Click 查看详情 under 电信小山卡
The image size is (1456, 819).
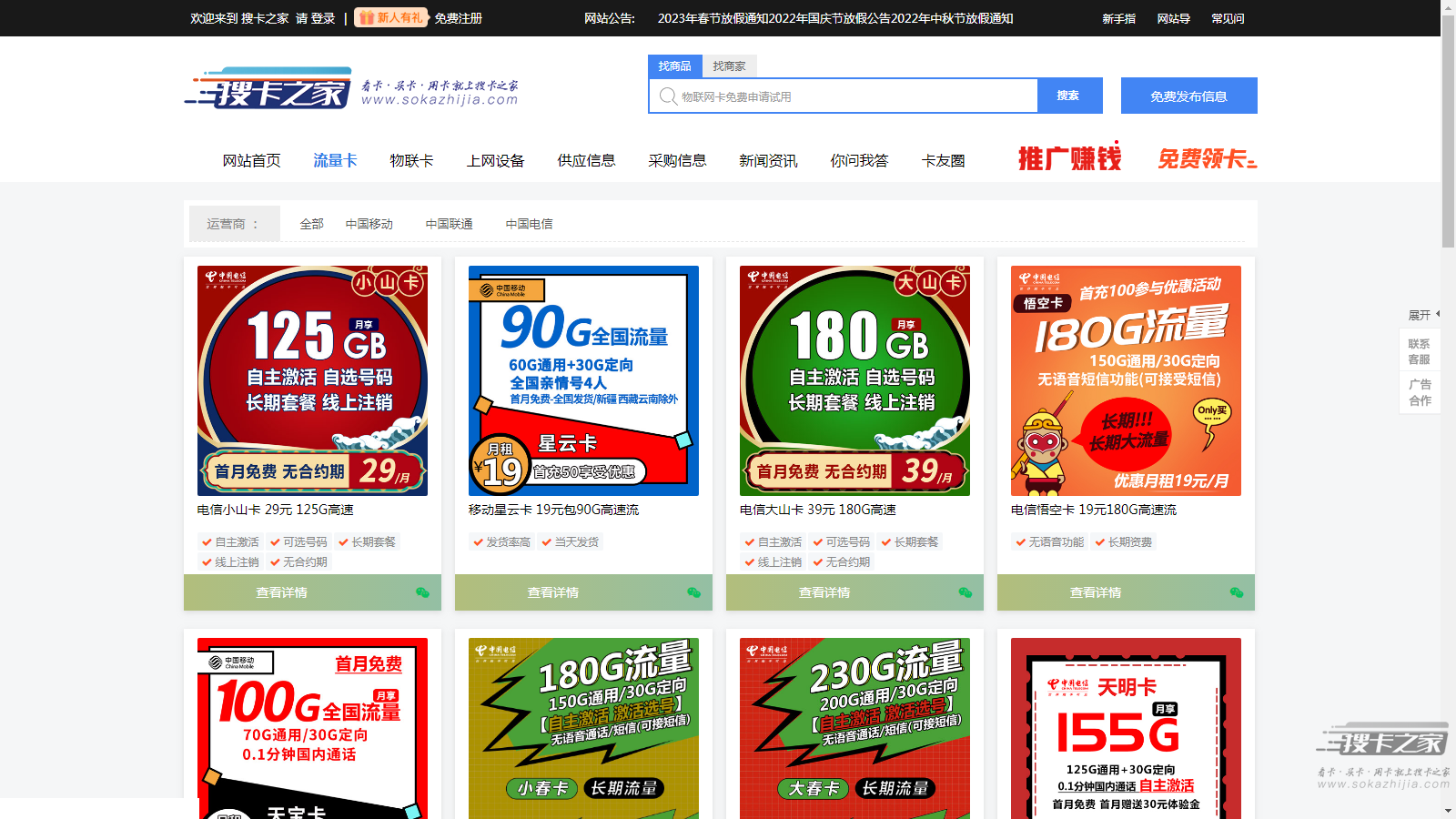pyautogui.click(x=281, y=592)
